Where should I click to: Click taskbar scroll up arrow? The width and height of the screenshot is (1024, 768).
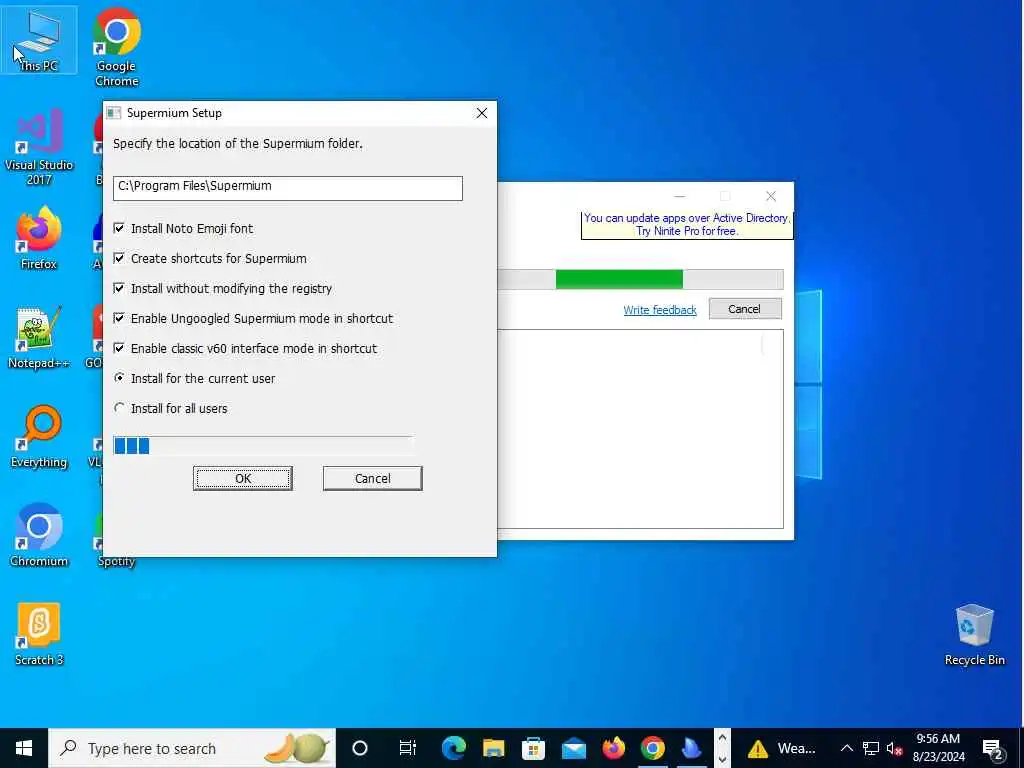[722, 738]
